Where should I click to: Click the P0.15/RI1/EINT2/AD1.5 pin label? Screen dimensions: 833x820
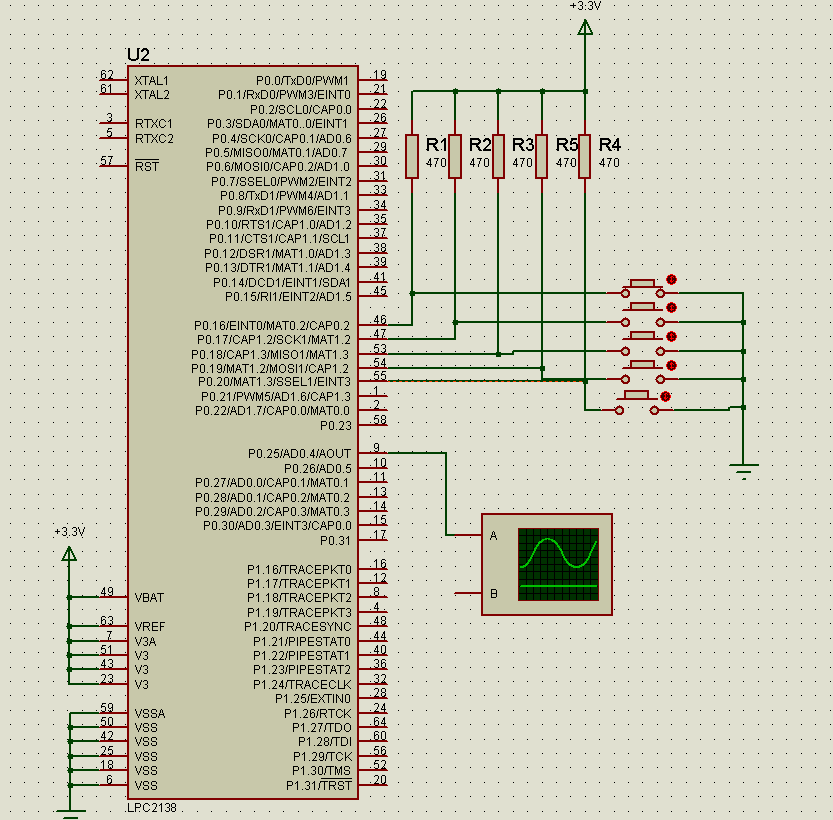point(288,297)
